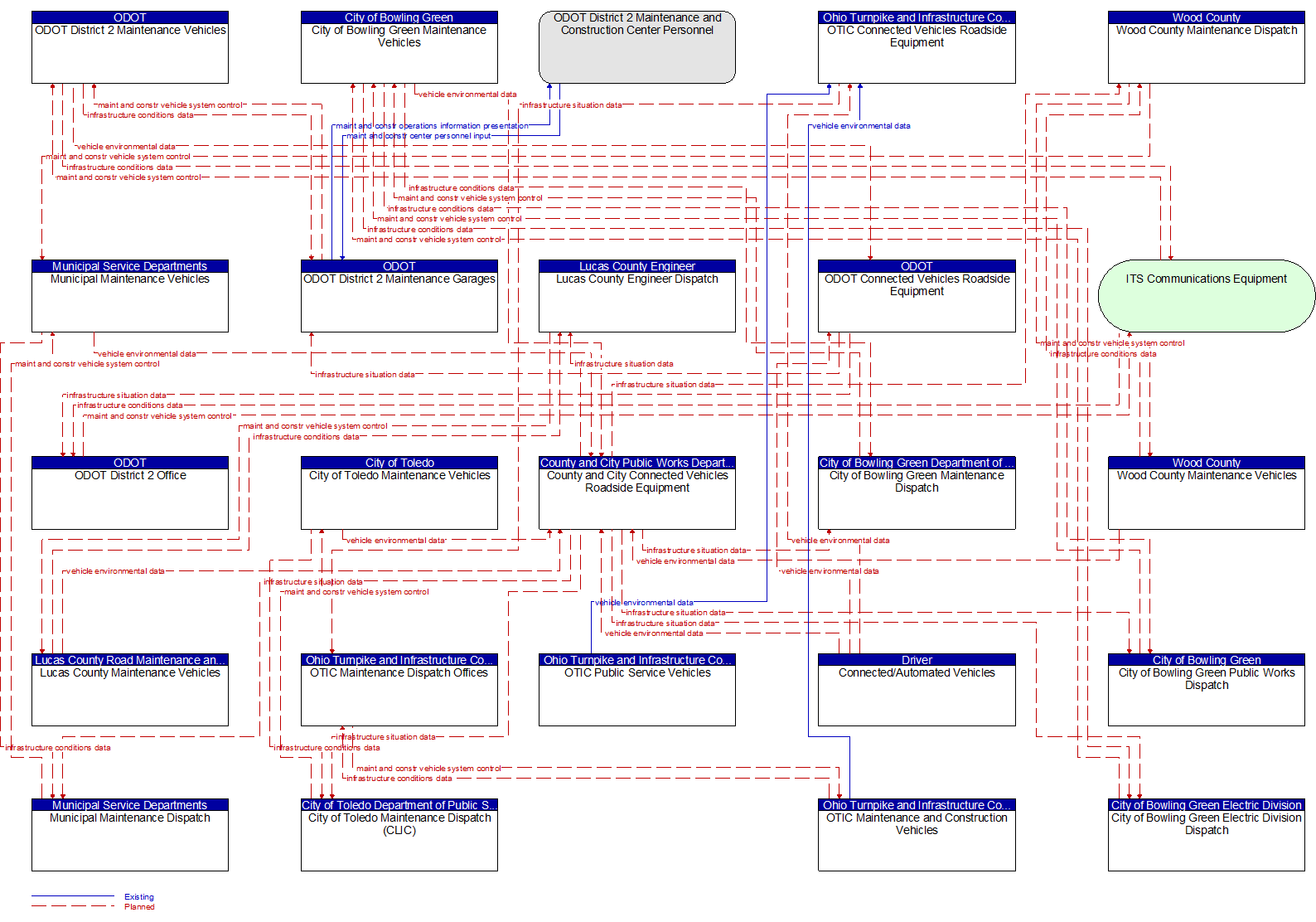
Task: Click 'City of Bowling Green Maintenance Vehicles' label
Action: tap(399, 36)
